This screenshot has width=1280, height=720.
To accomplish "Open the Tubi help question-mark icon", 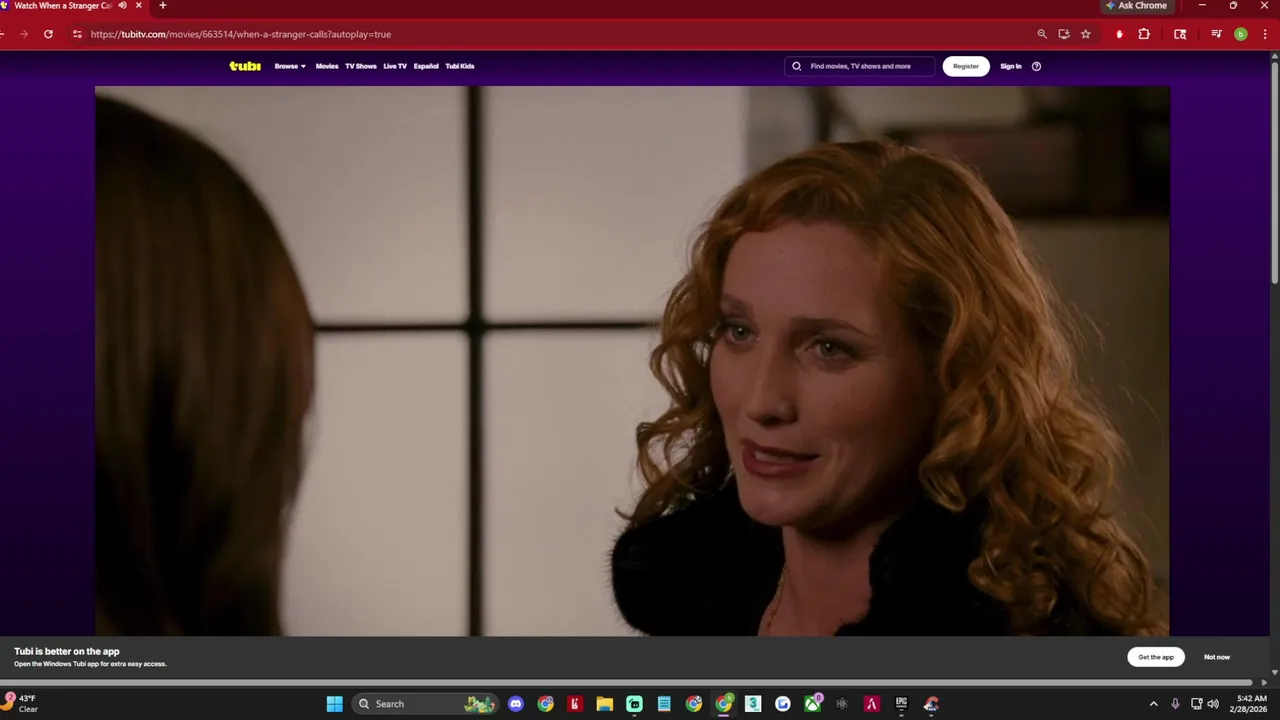I will [1036, 66].
